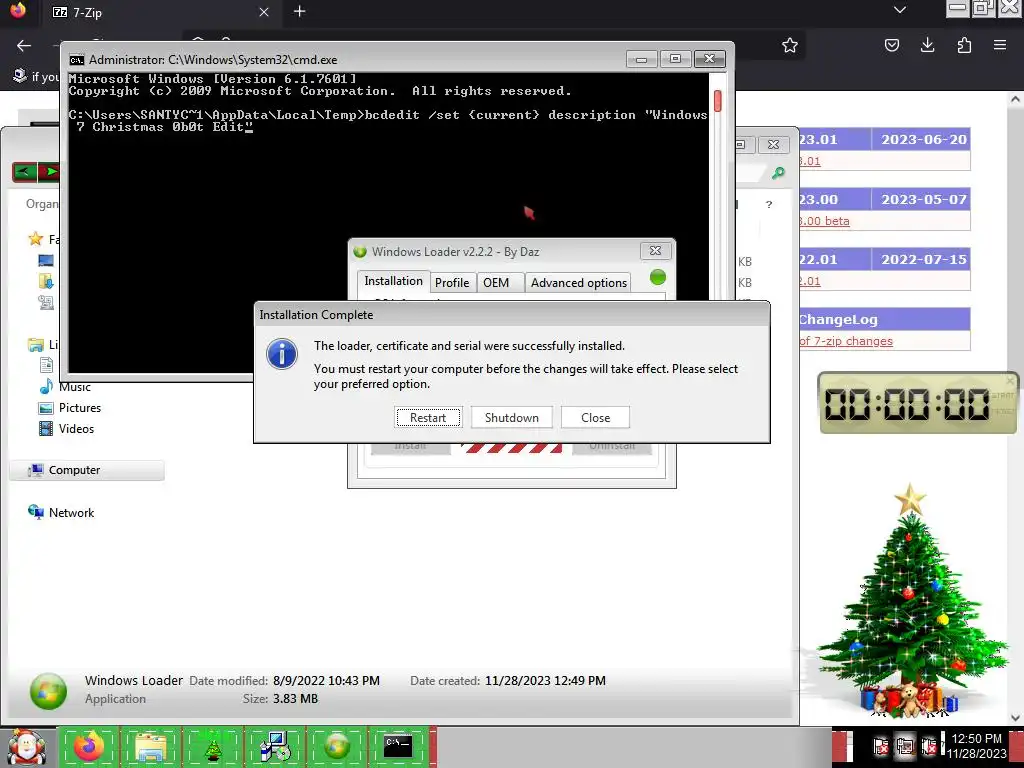1024x768 pixels.
Task: Click green status indicator in Windows Loader
Action: pyautogui.click(x=658, y=278)
